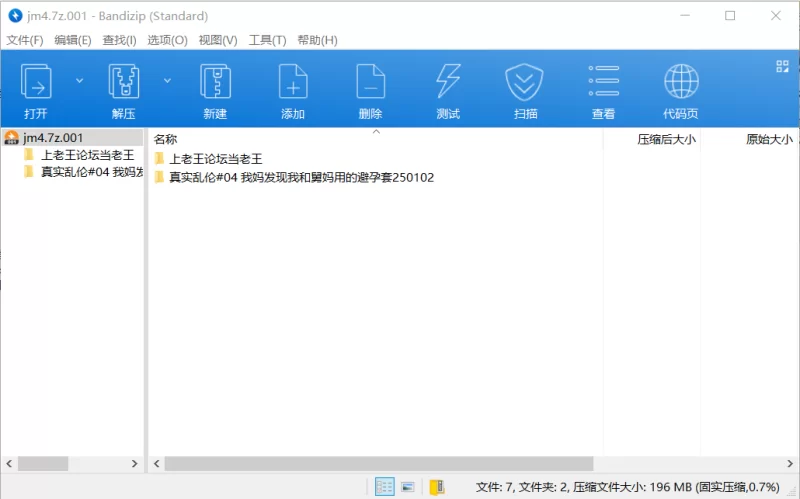Click the file list horizontal scrollbar

378,464
